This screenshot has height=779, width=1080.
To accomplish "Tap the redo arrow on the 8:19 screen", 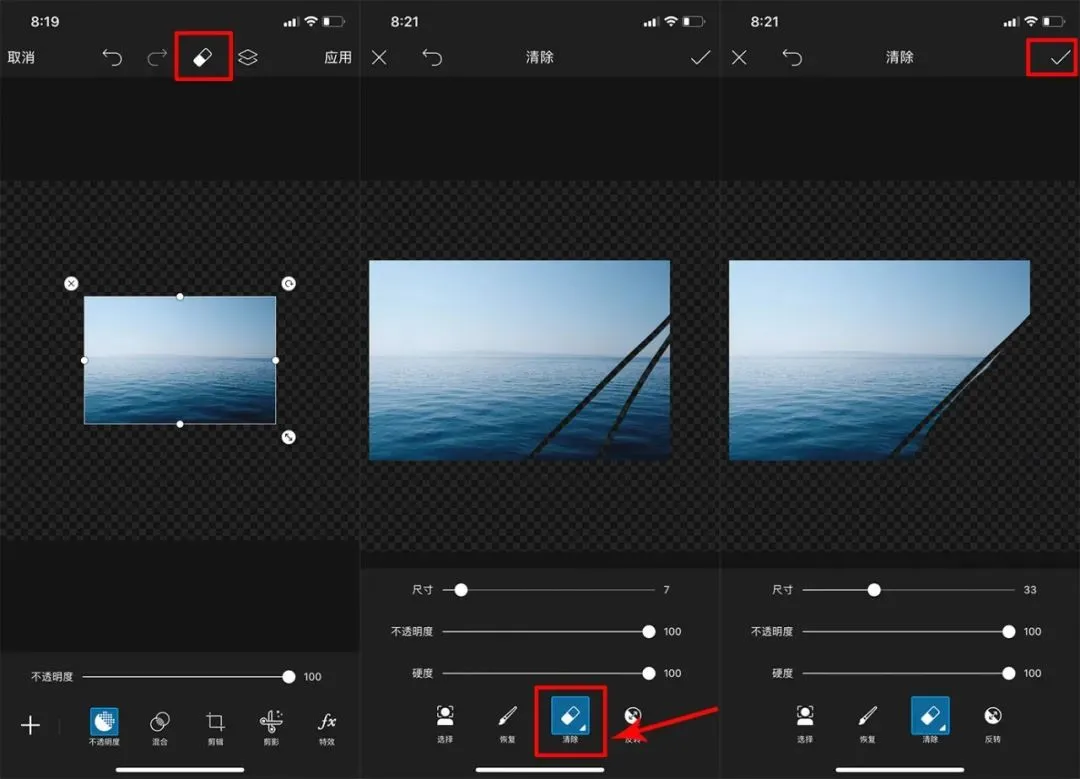I will click(157, 57).
